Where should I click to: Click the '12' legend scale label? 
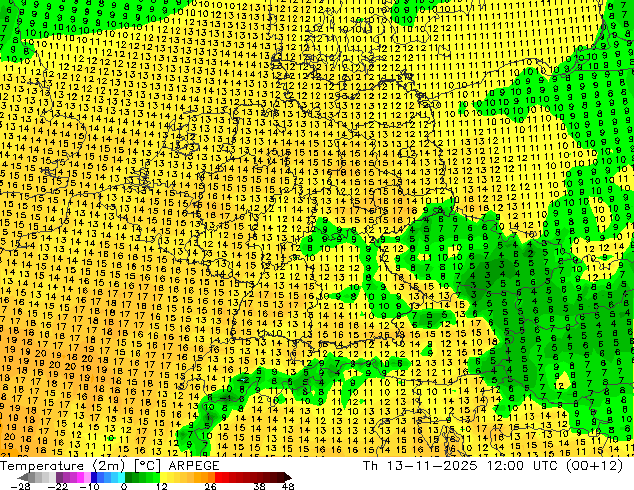pyautogui.click(x=162, y=486)
